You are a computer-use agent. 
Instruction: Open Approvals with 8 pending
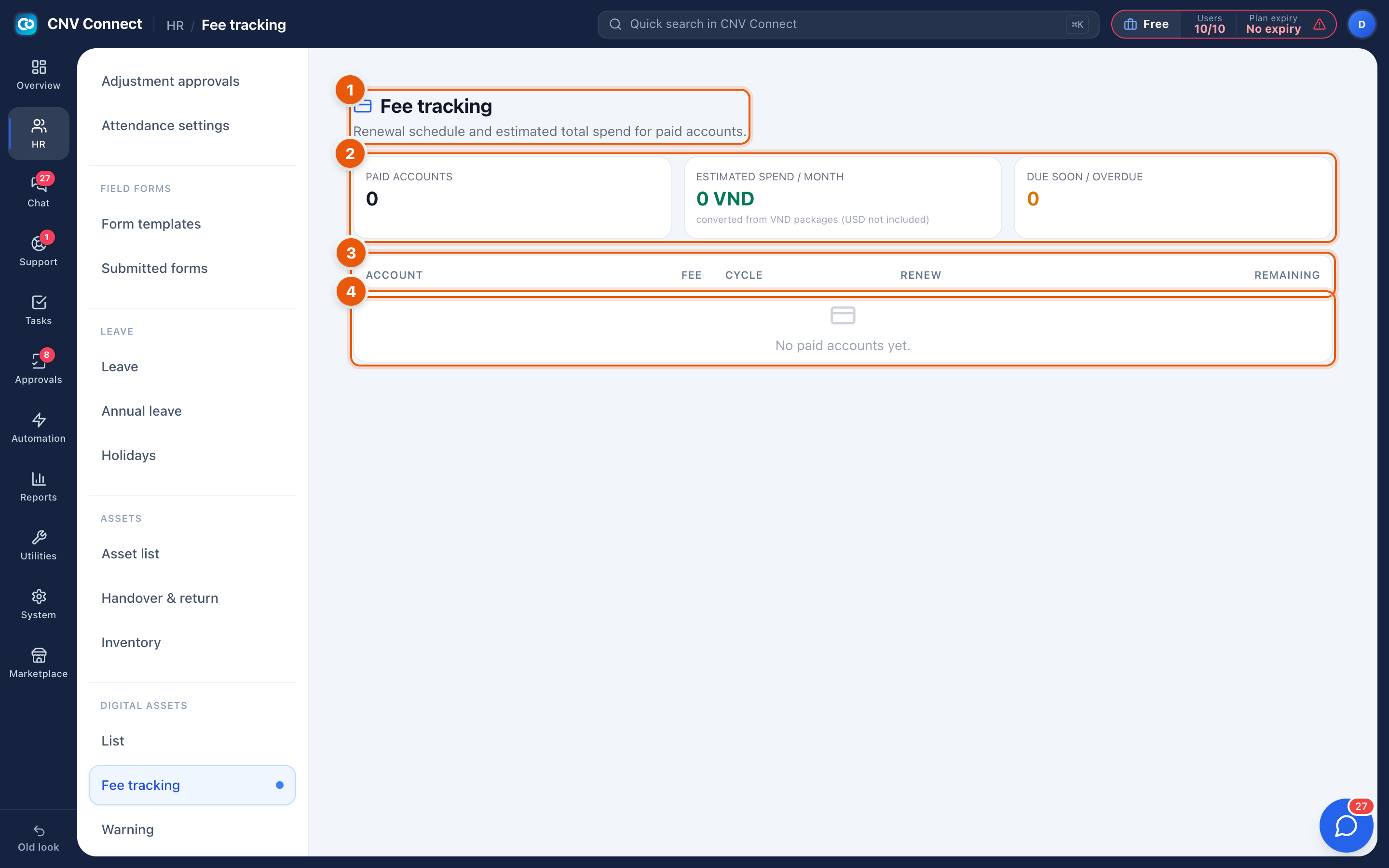[39, 368]
